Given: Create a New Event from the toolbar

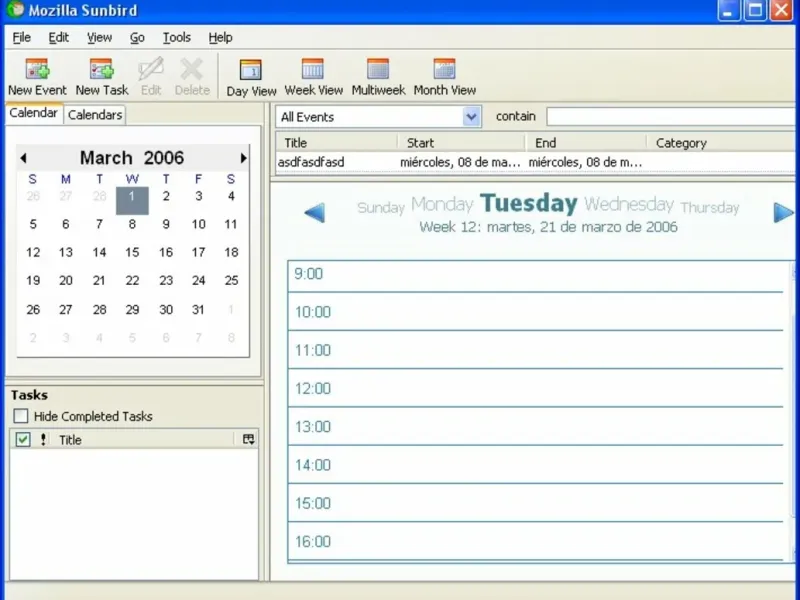Looking at the screenshot, I should click(x=37, y=77).
